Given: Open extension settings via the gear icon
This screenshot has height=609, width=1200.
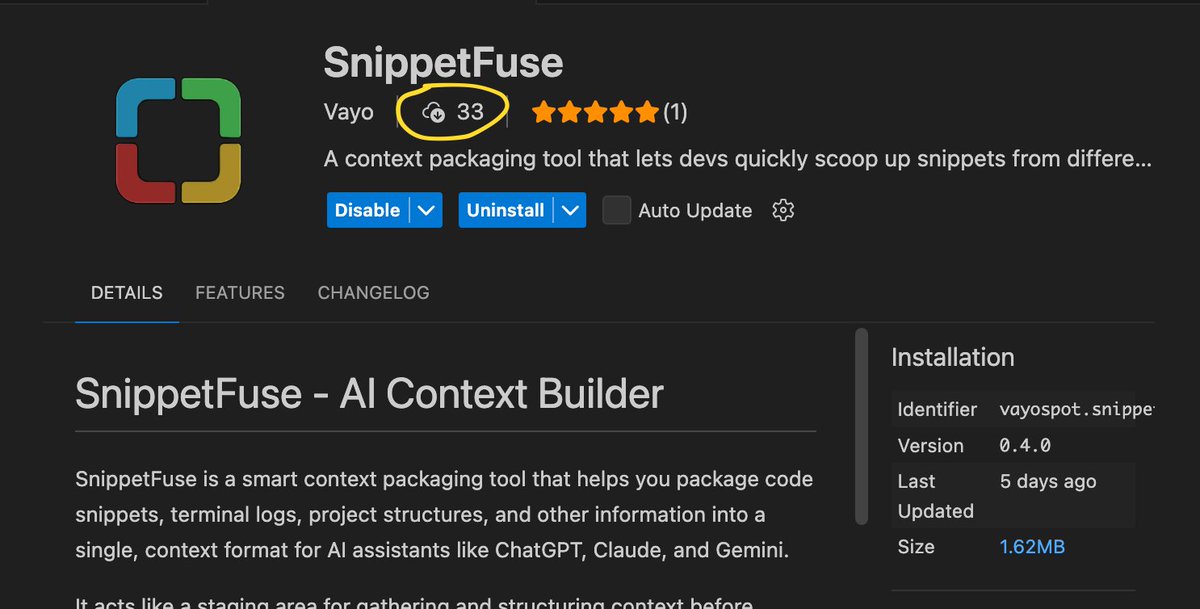Looking at the screenshot, I should point(783,210).
